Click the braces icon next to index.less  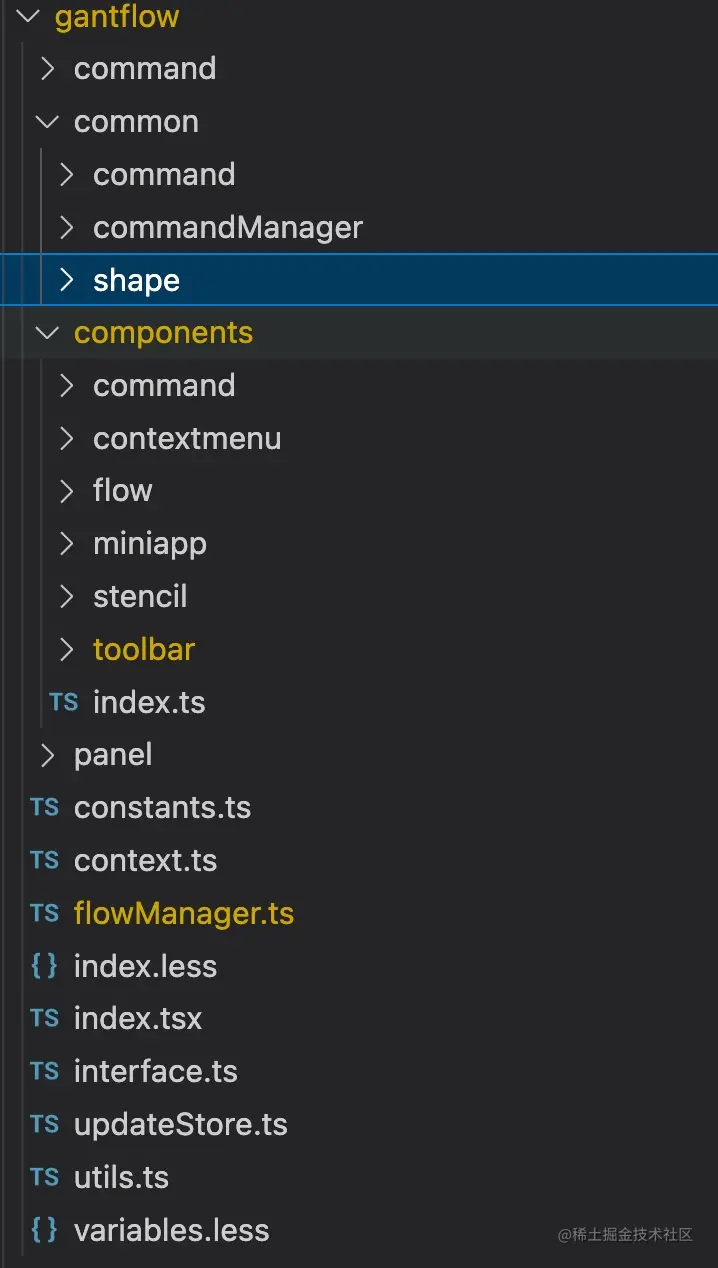pos(44,966)
